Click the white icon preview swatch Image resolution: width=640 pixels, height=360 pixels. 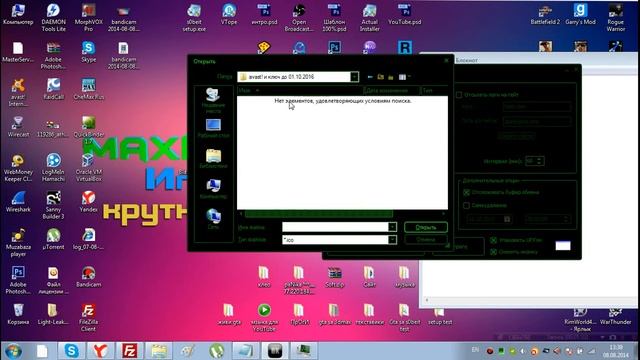coord(563,246)
